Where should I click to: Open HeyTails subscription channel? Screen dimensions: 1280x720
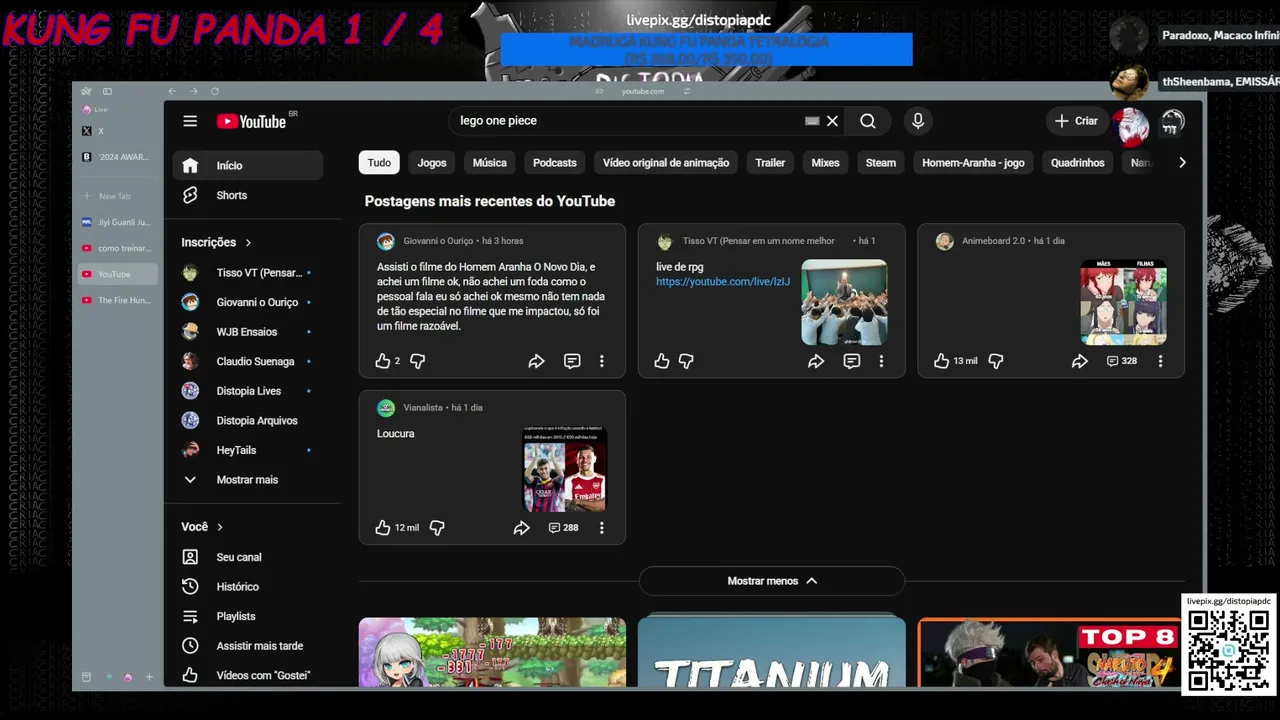click(248, 450)
